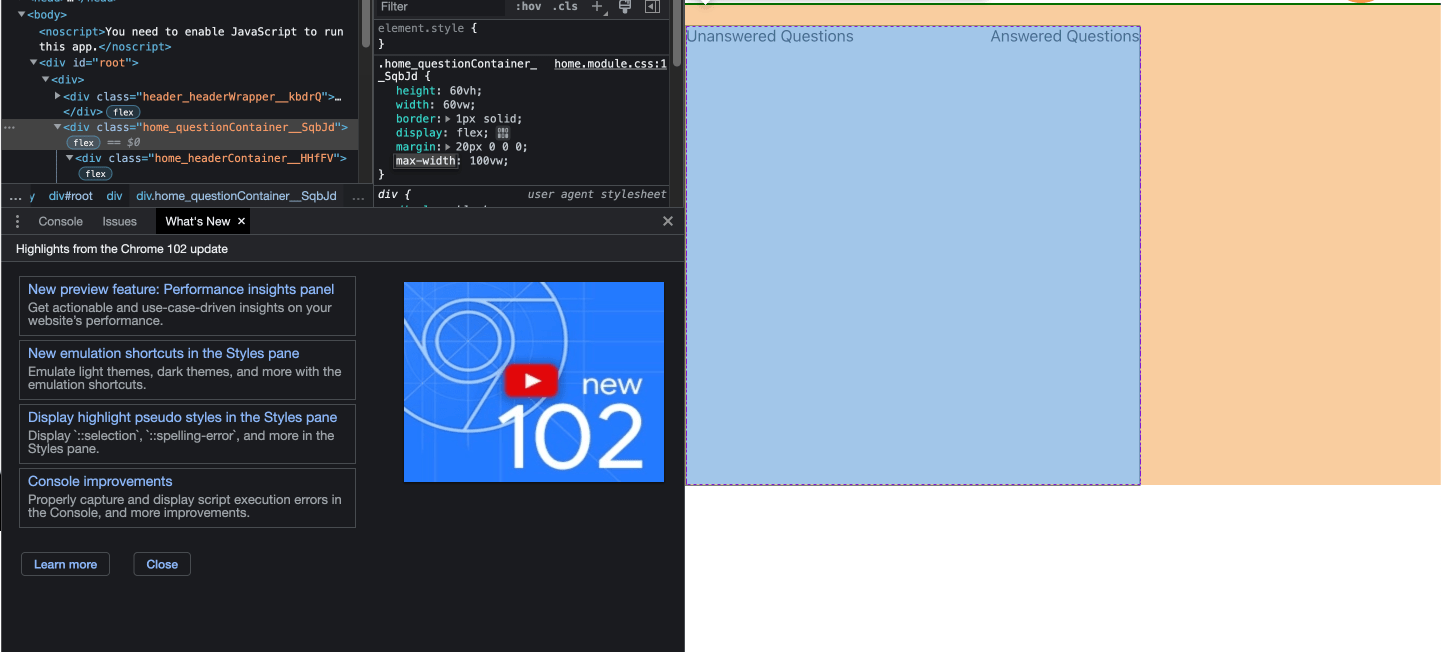Viewport: 1441px width, 652px height.
Task: Click the sidebar toggle icon in Styles toolbar
Action: (652, 7)
